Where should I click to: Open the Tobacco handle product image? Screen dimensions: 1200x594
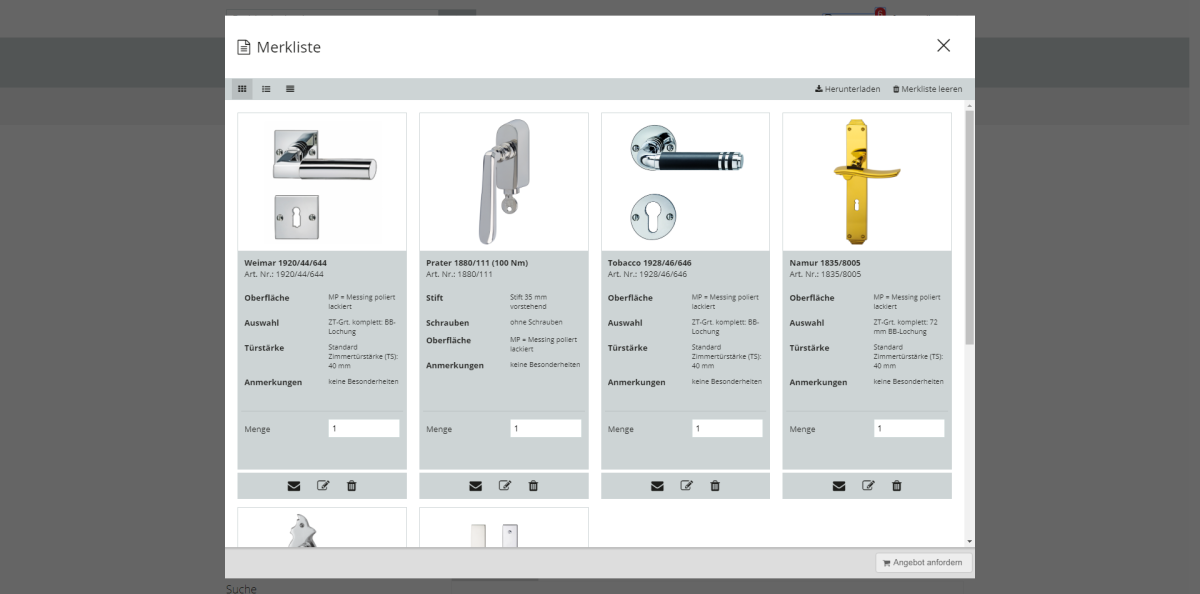[x=686, y=182]
